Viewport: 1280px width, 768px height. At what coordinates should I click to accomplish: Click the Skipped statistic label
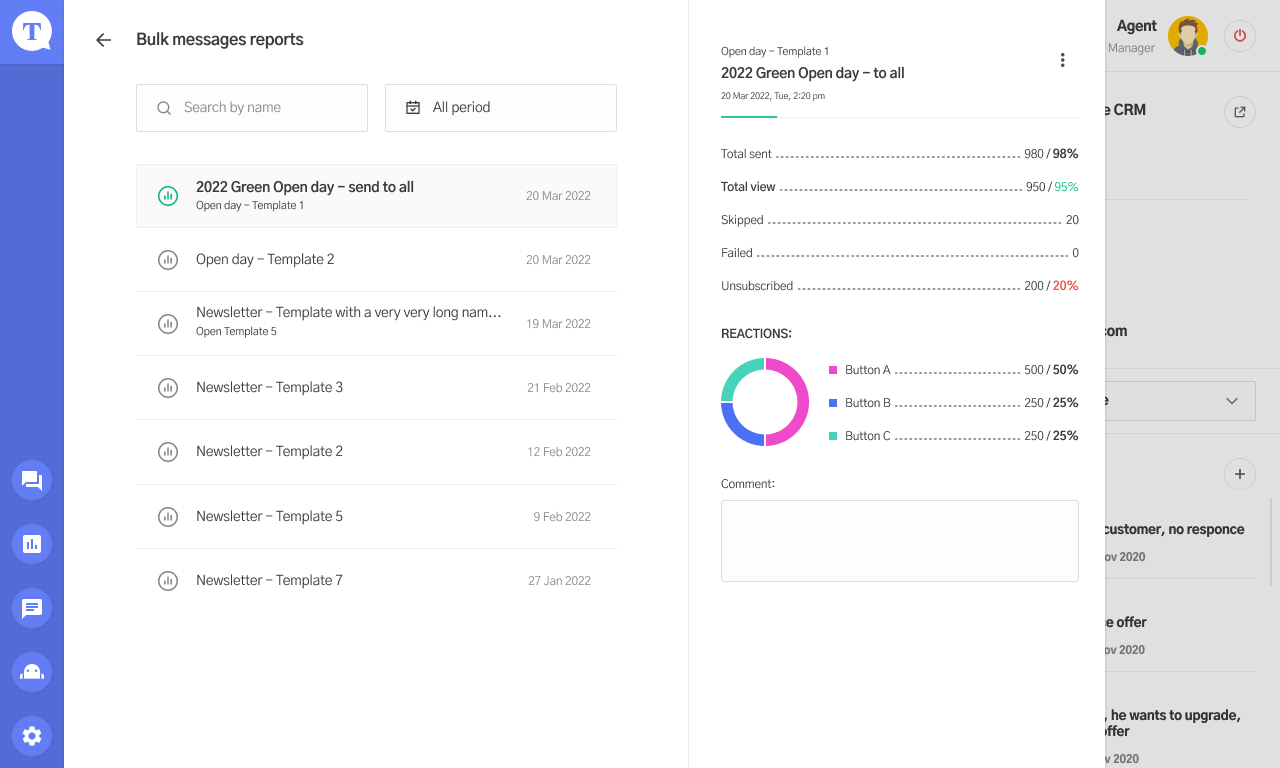[x=742, y=220]
